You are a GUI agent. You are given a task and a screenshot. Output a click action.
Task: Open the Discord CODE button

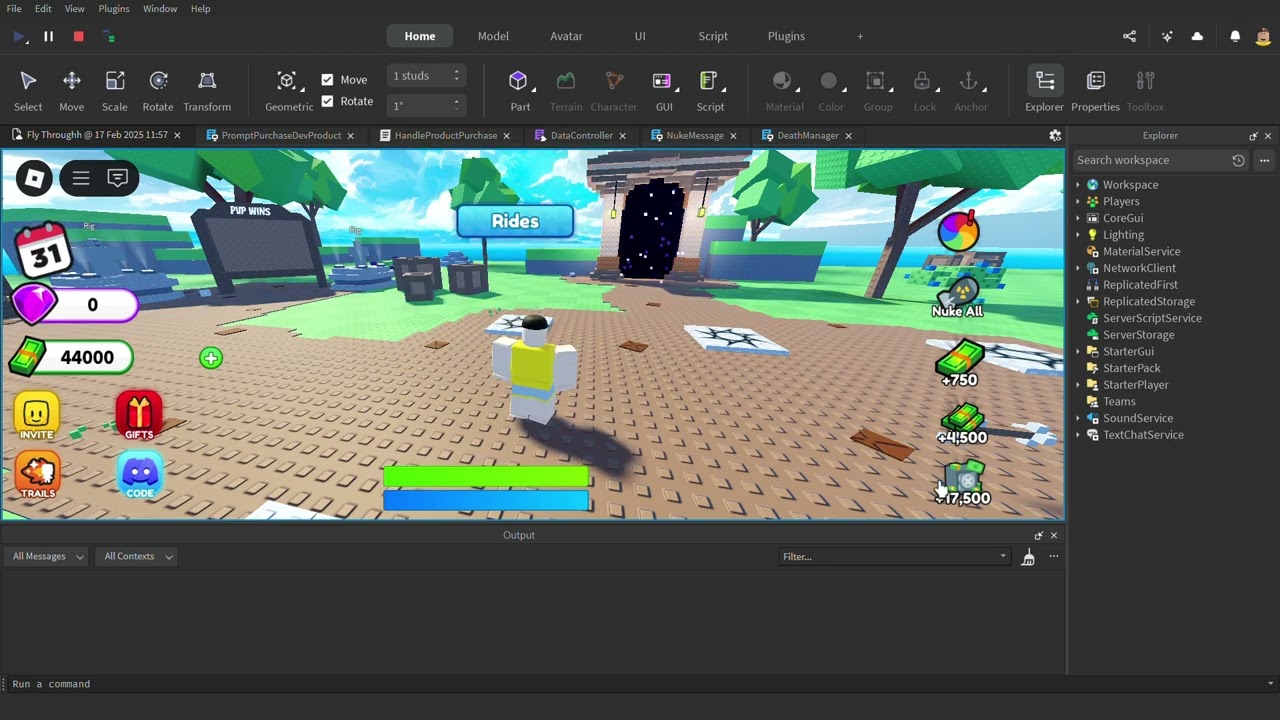tap(140, 475)
